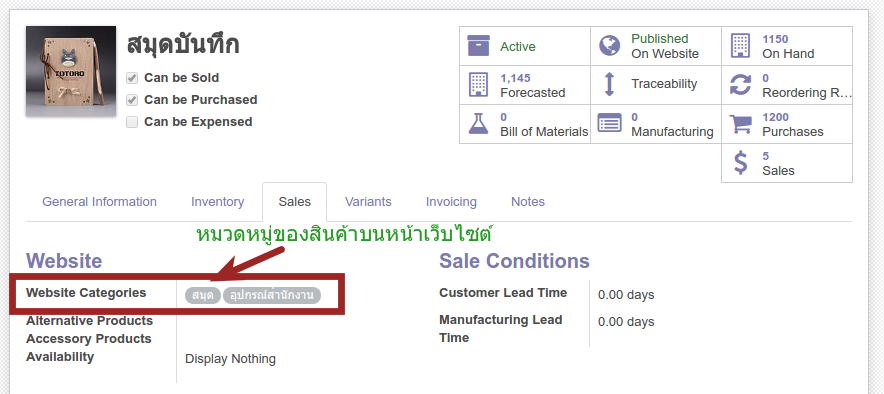The width and height of the screenshot is (884, 394).
Task: Click the Display Nothing availability value
Action: [230, 359]
